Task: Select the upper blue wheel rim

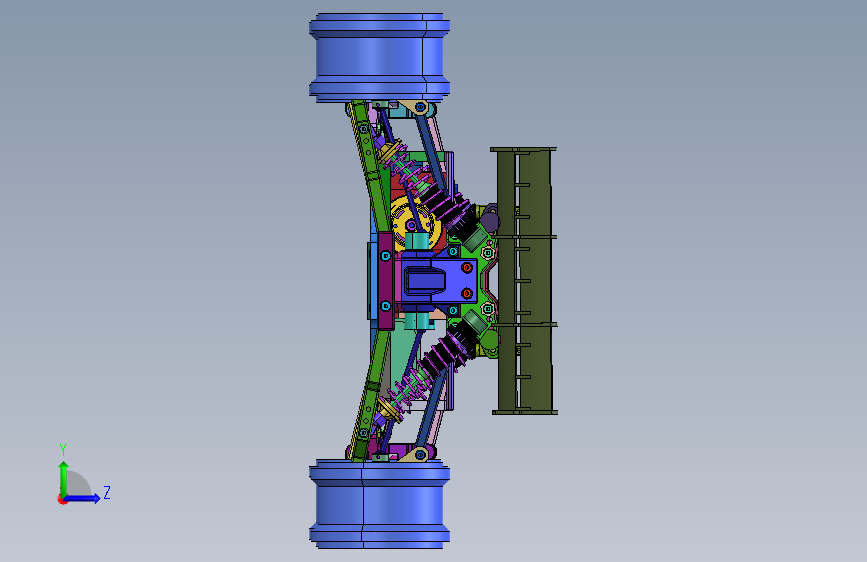Action: (379, 58)
